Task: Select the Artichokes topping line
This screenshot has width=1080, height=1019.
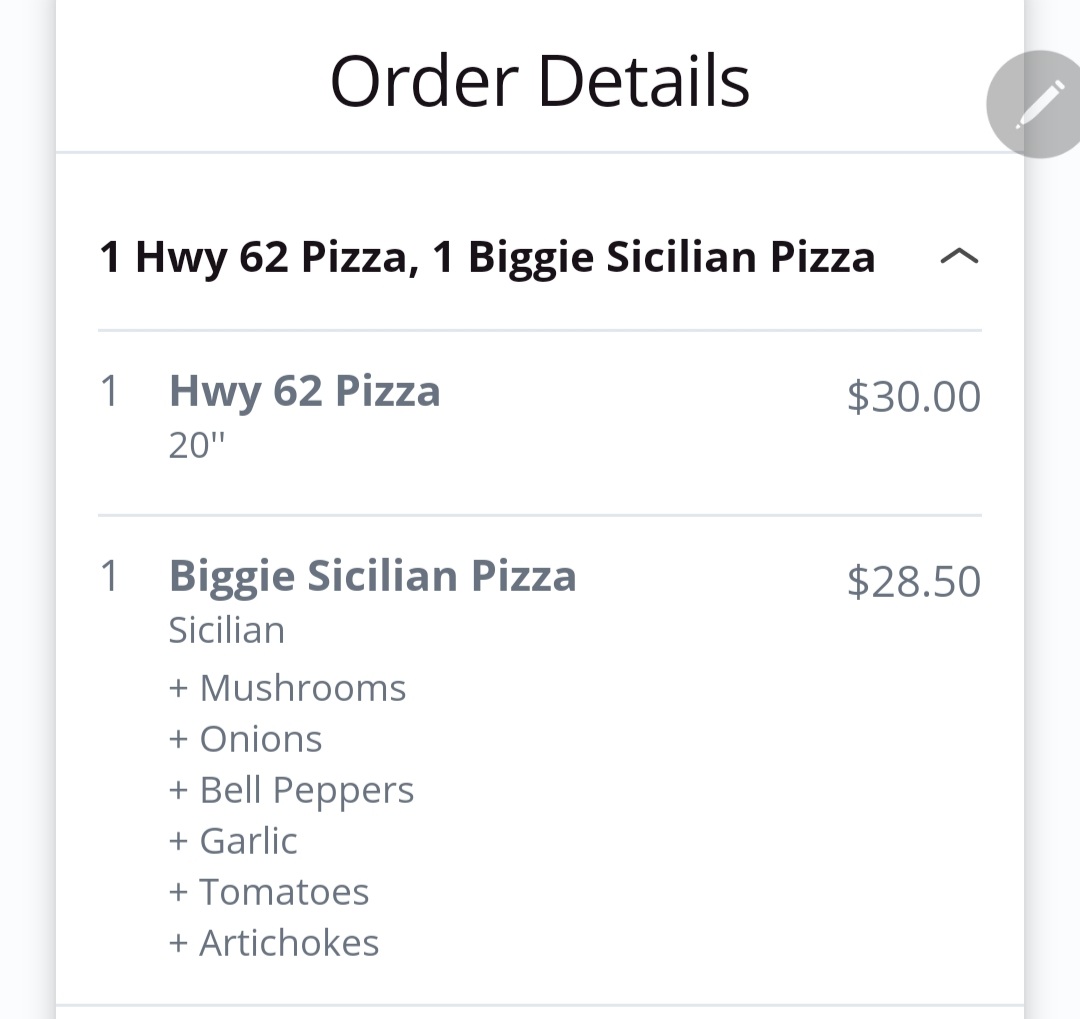Action: click(274, 943)
